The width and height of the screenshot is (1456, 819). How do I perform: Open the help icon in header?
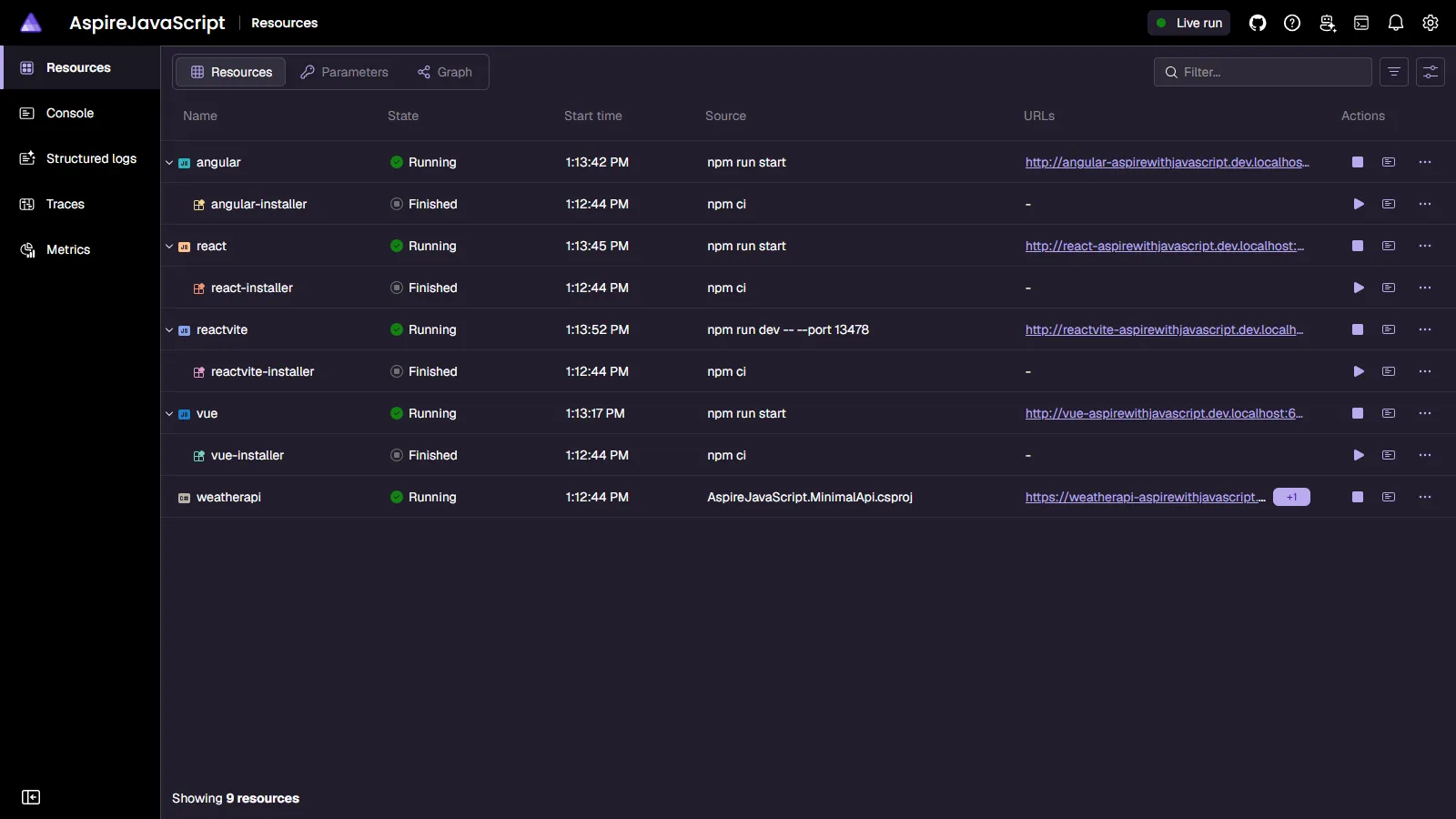(x=1292, y=23)
